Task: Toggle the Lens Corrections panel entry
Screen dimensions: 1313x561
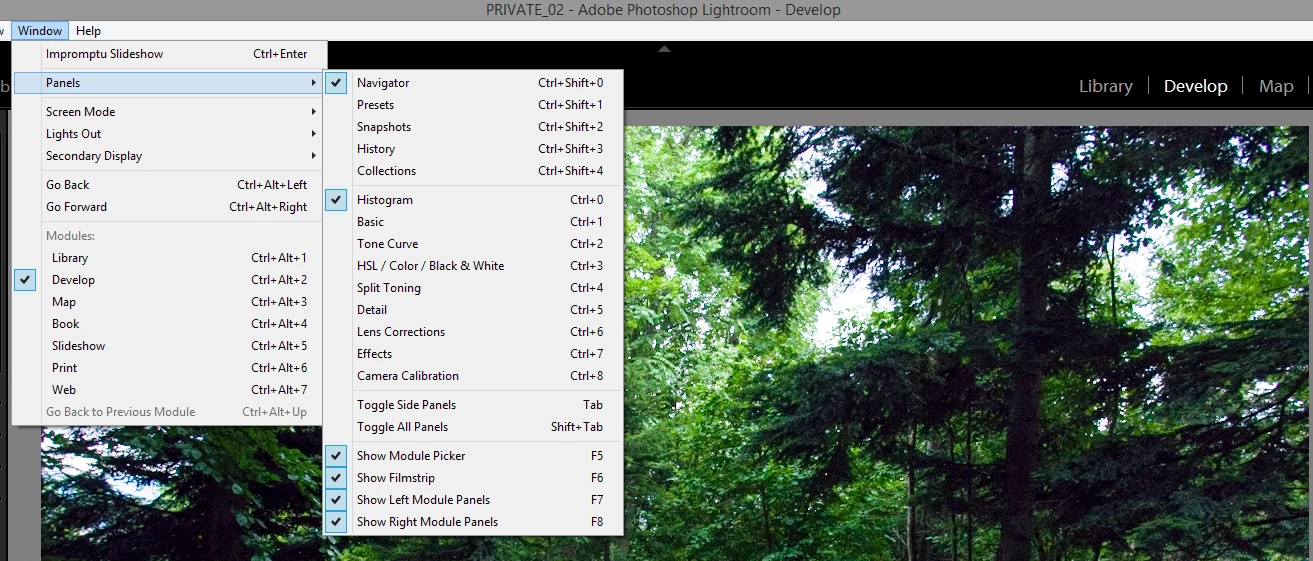Action: click(473, 332)
